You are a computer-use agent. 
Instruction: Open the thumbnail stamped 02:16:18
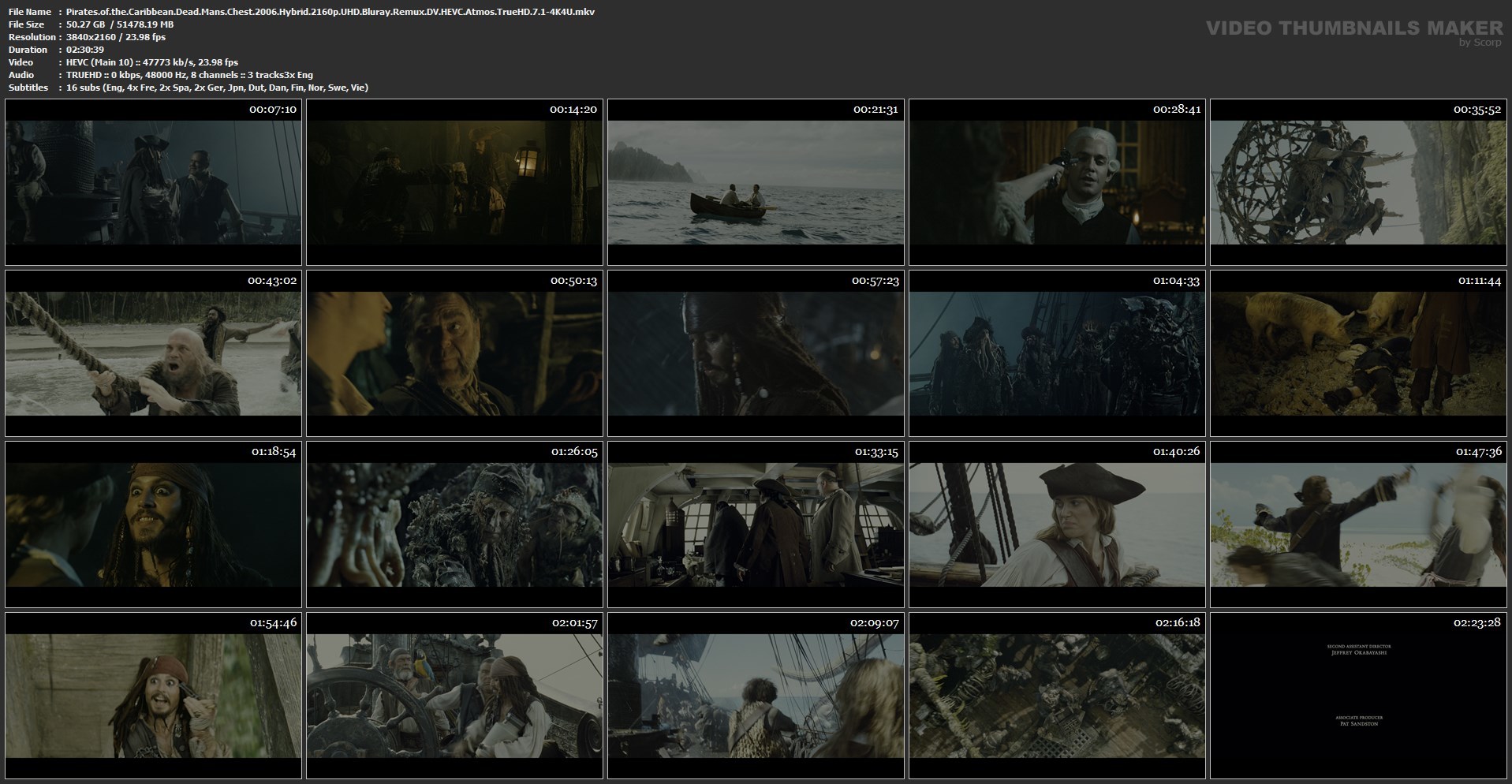coord(1057,696)
